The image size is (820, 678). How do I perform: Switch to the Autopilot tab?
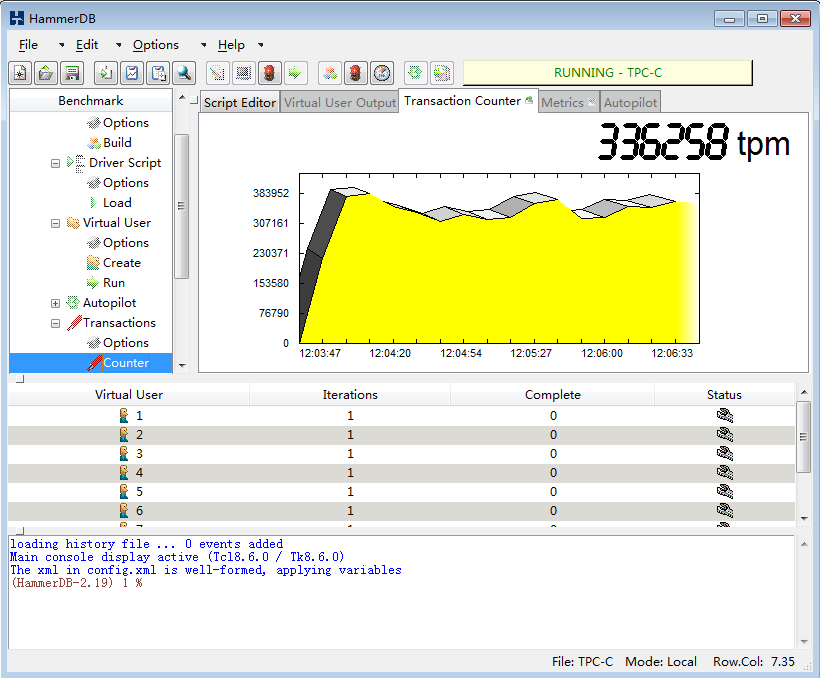[x=630, y=103]
